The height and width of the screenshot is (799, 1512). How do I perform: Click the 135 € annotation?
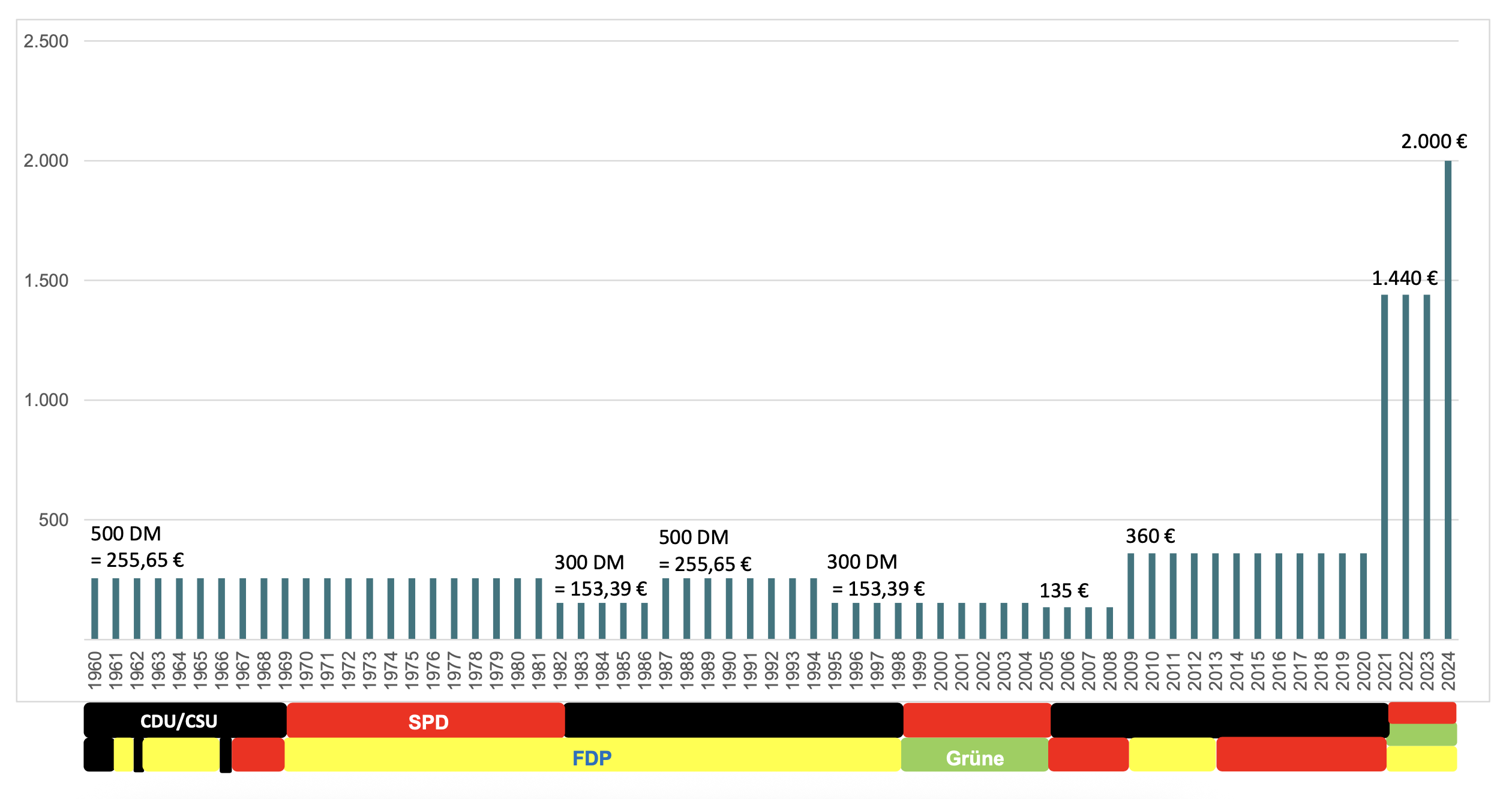[1063, 591]
